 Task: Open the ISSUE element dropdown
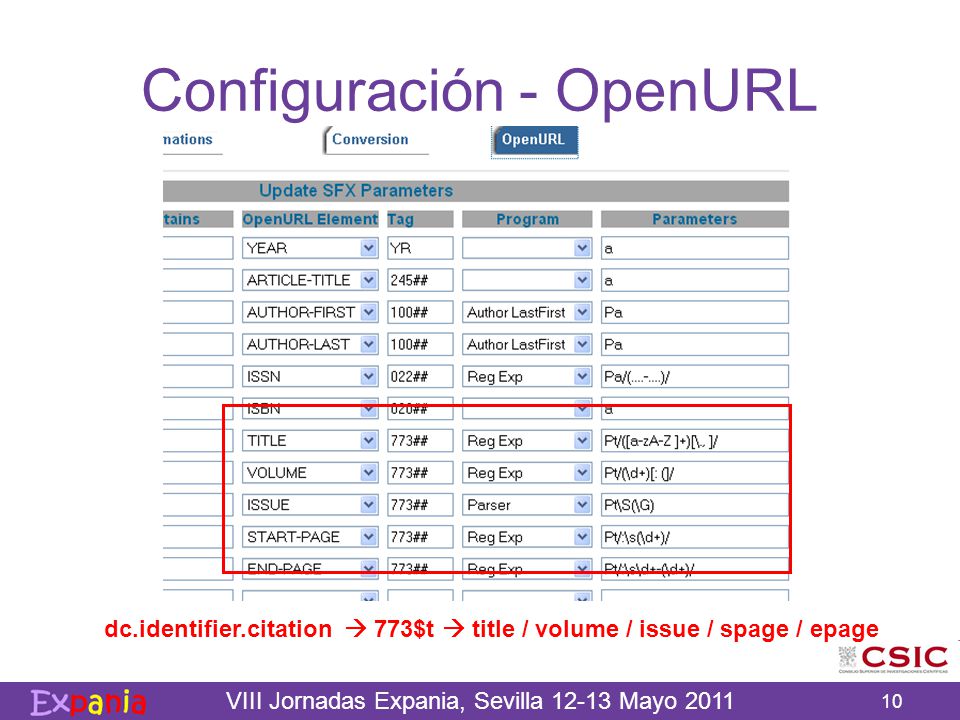coord(310,504)
